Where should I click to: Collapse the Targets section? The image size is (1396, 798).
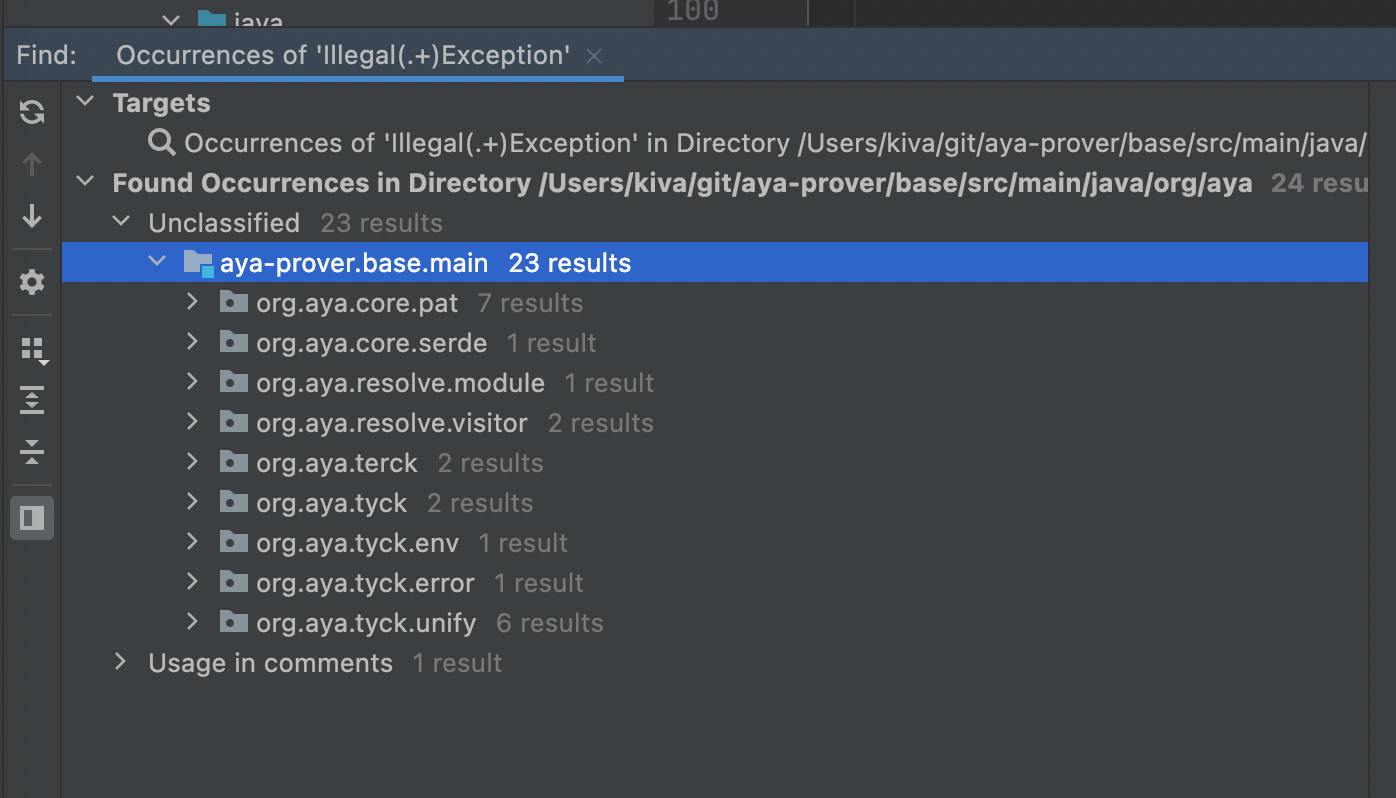pos(84,100)
